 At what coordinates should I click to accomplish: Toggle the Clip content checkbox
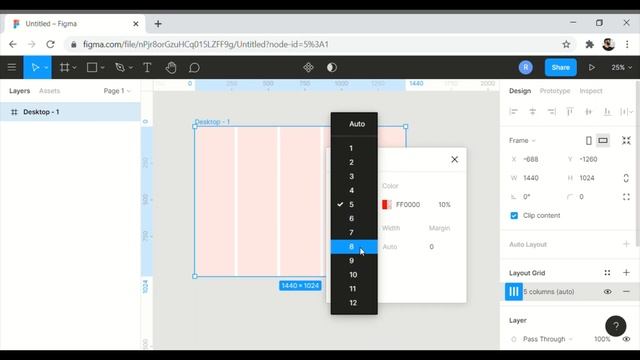[514, 216]
